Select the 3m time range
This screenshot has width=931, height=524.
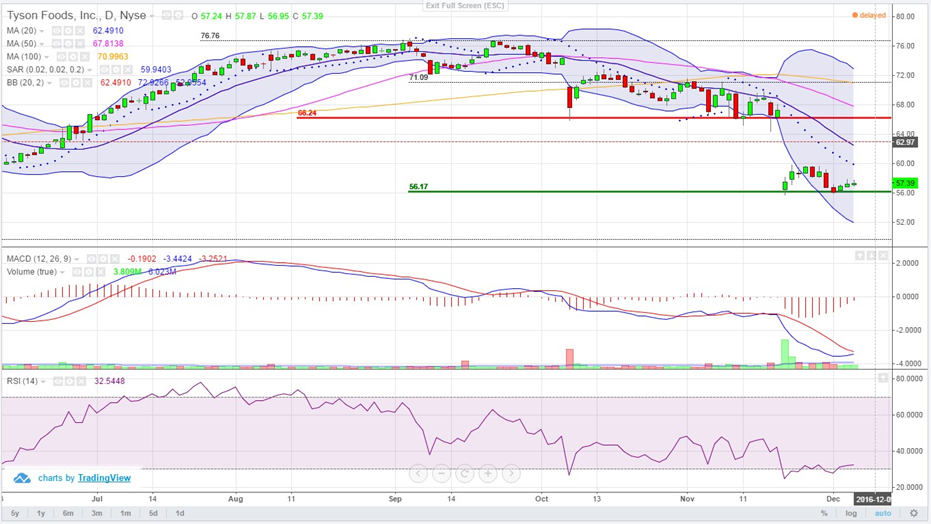tap(97, 513)
